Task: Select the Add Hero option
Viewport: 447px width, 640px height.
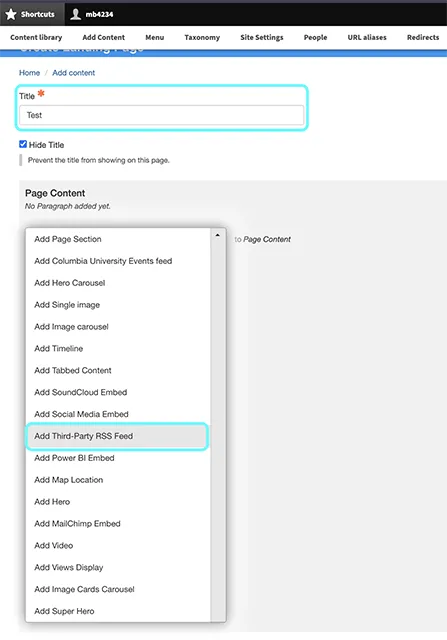Action: pos(118,502)
